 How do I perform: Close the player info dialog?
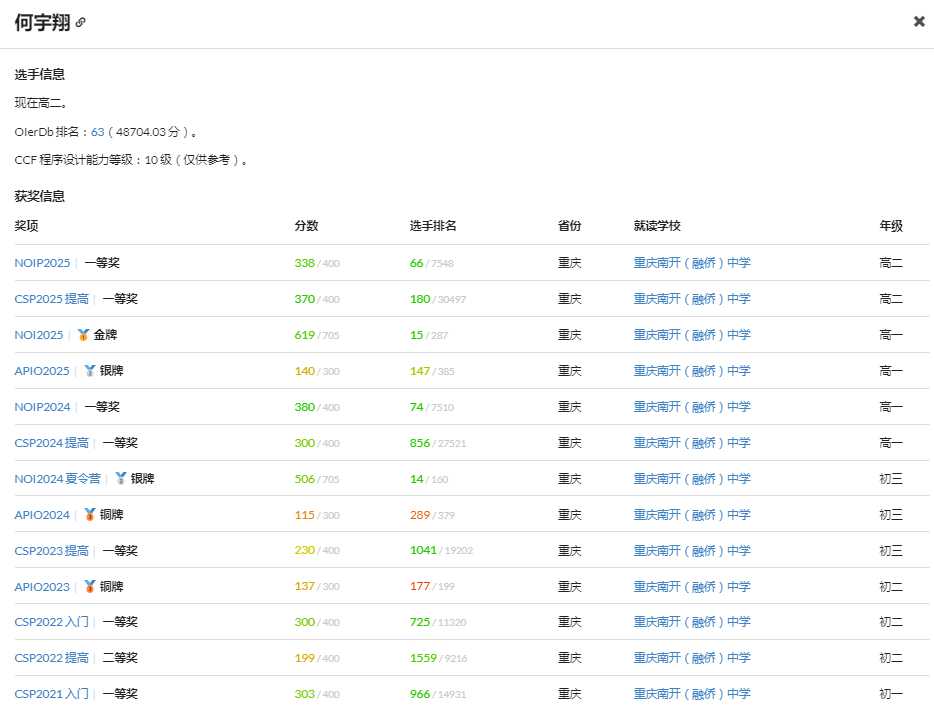(919, 21)
